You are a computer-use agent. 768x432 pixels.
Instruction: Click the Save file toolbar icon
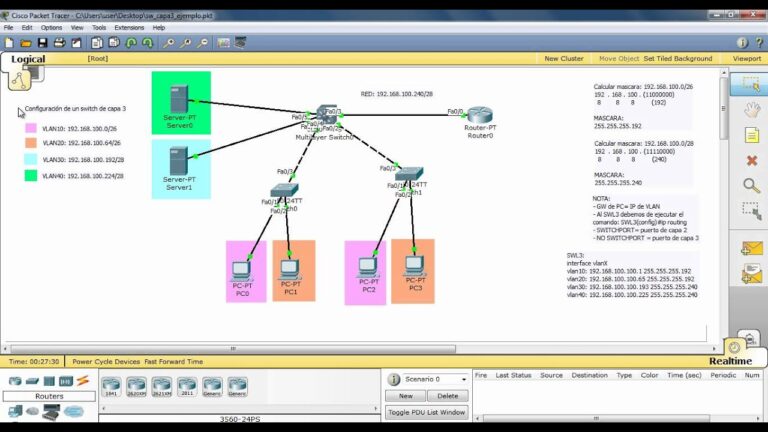pos(42,43)
